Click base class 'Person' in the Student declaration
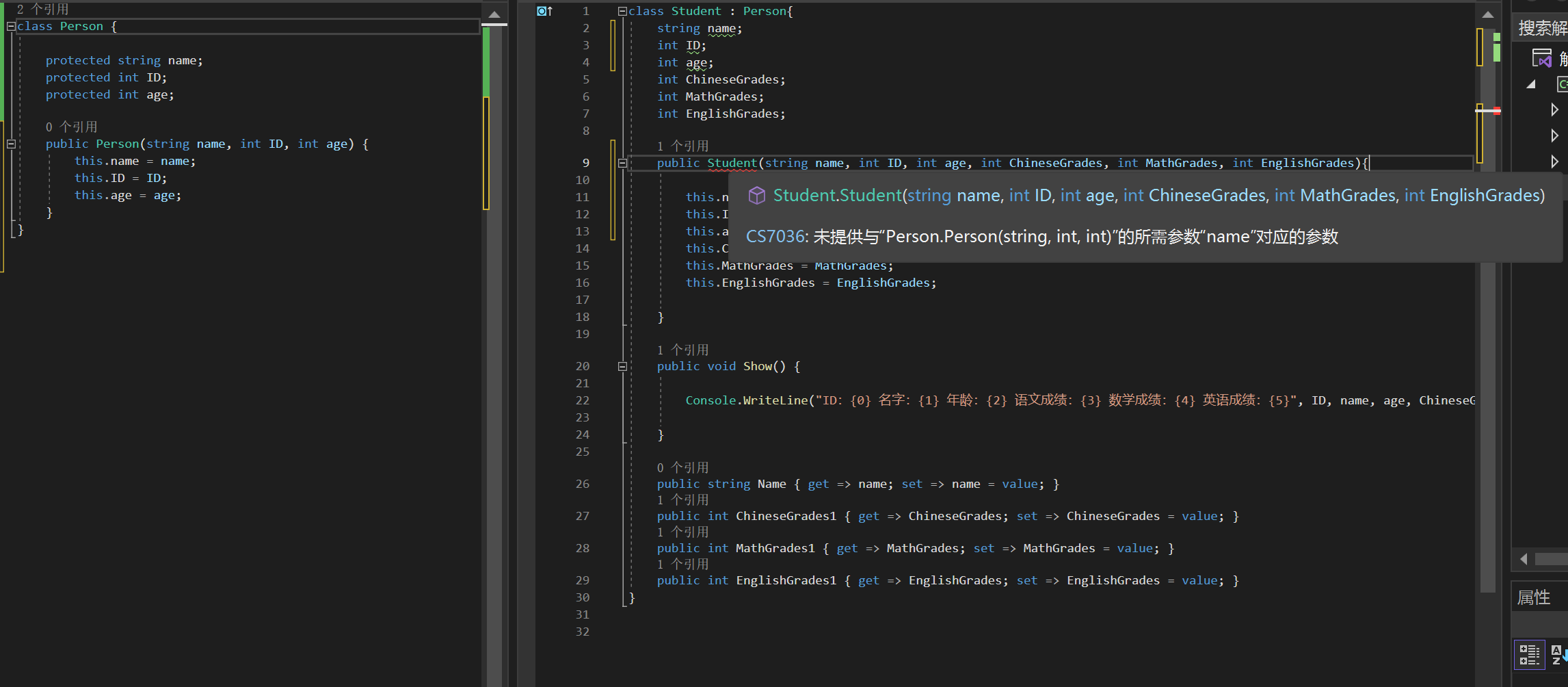Screen dimensions: 1568x687 click(765, 11)
